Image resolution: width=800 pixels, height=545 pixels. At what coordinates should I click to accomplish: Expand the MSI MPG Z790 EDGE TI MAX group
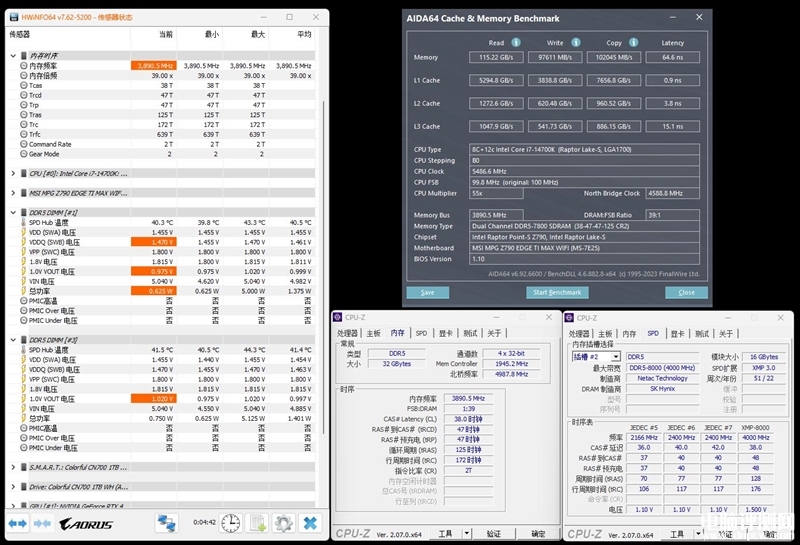tap(13, 193)
